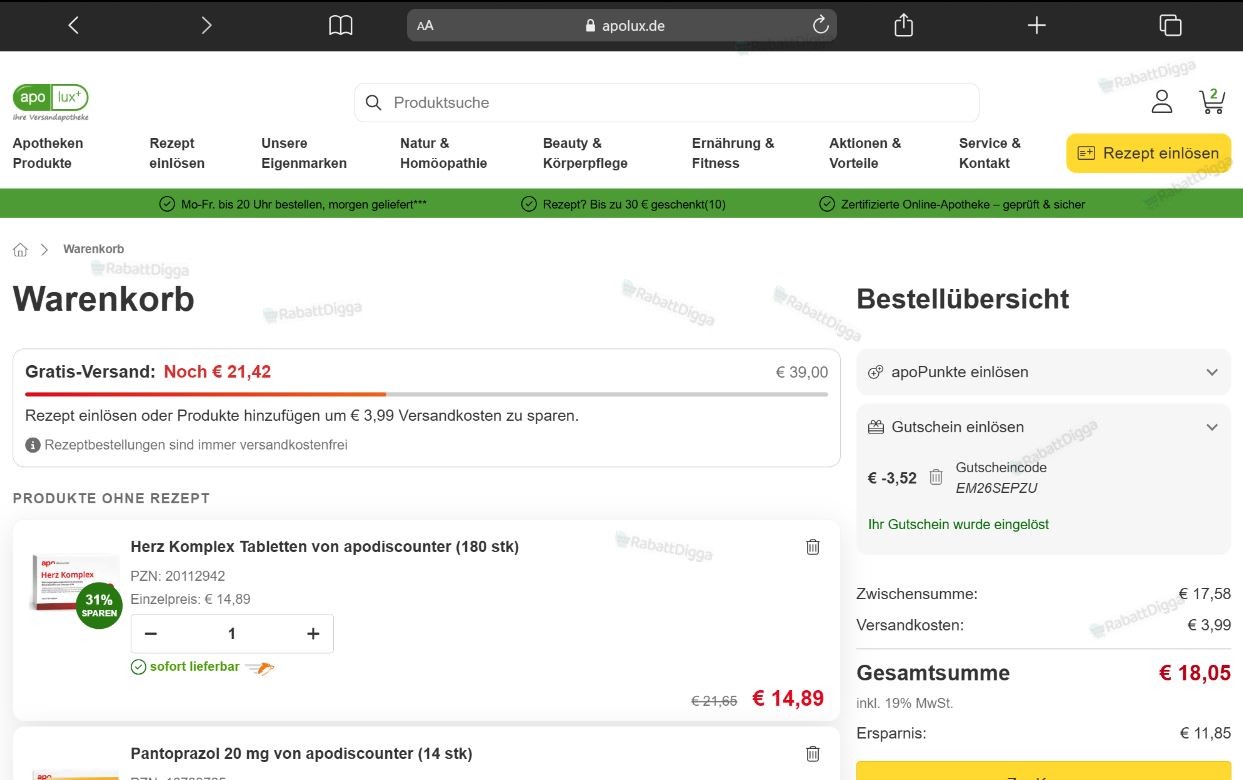Go back with Safari back arrow
The height and width of the screenshot is (780, 1243).
(x=73, y=26)
